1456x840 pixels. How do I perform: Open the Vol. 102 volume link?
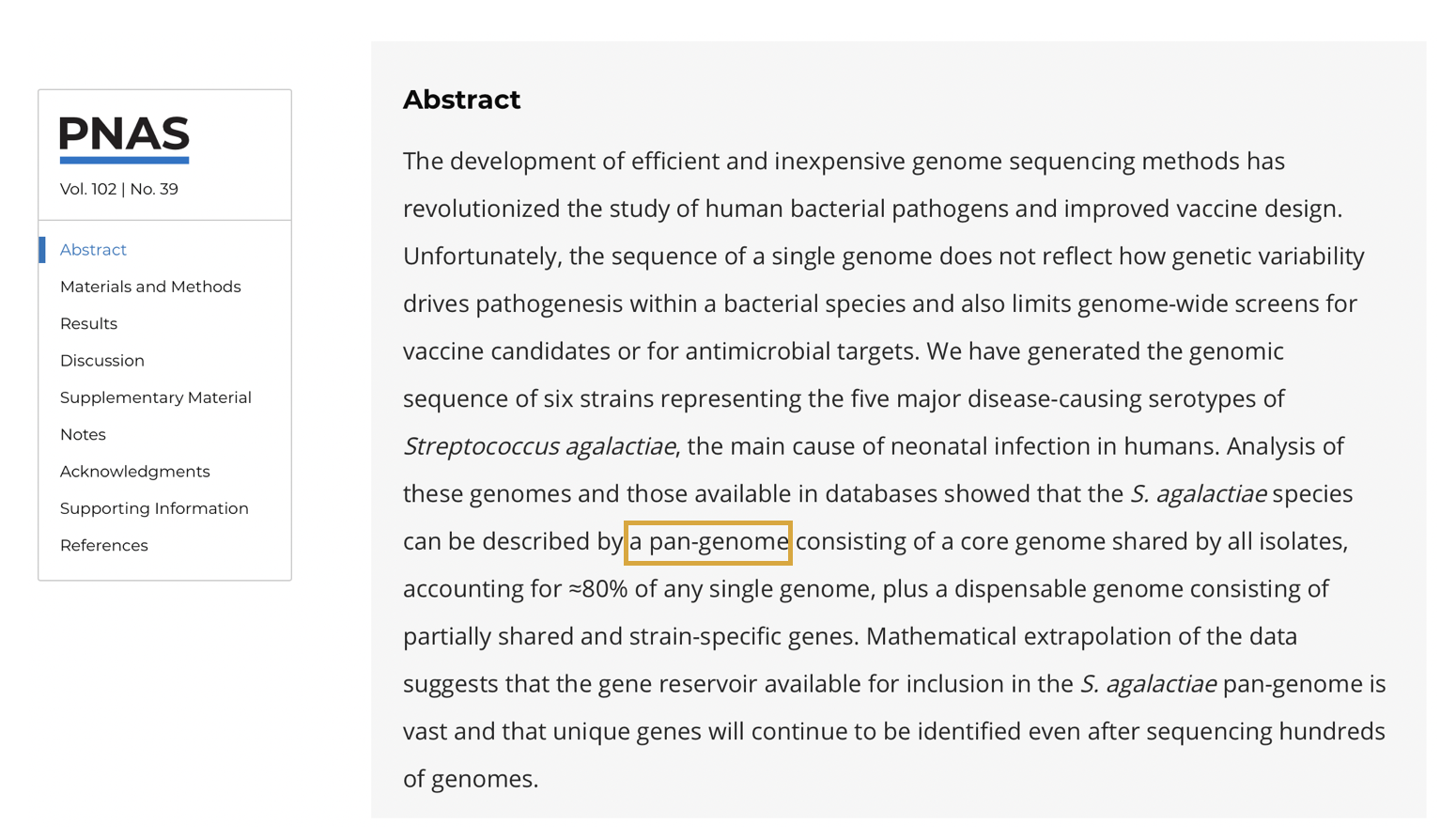87,189
